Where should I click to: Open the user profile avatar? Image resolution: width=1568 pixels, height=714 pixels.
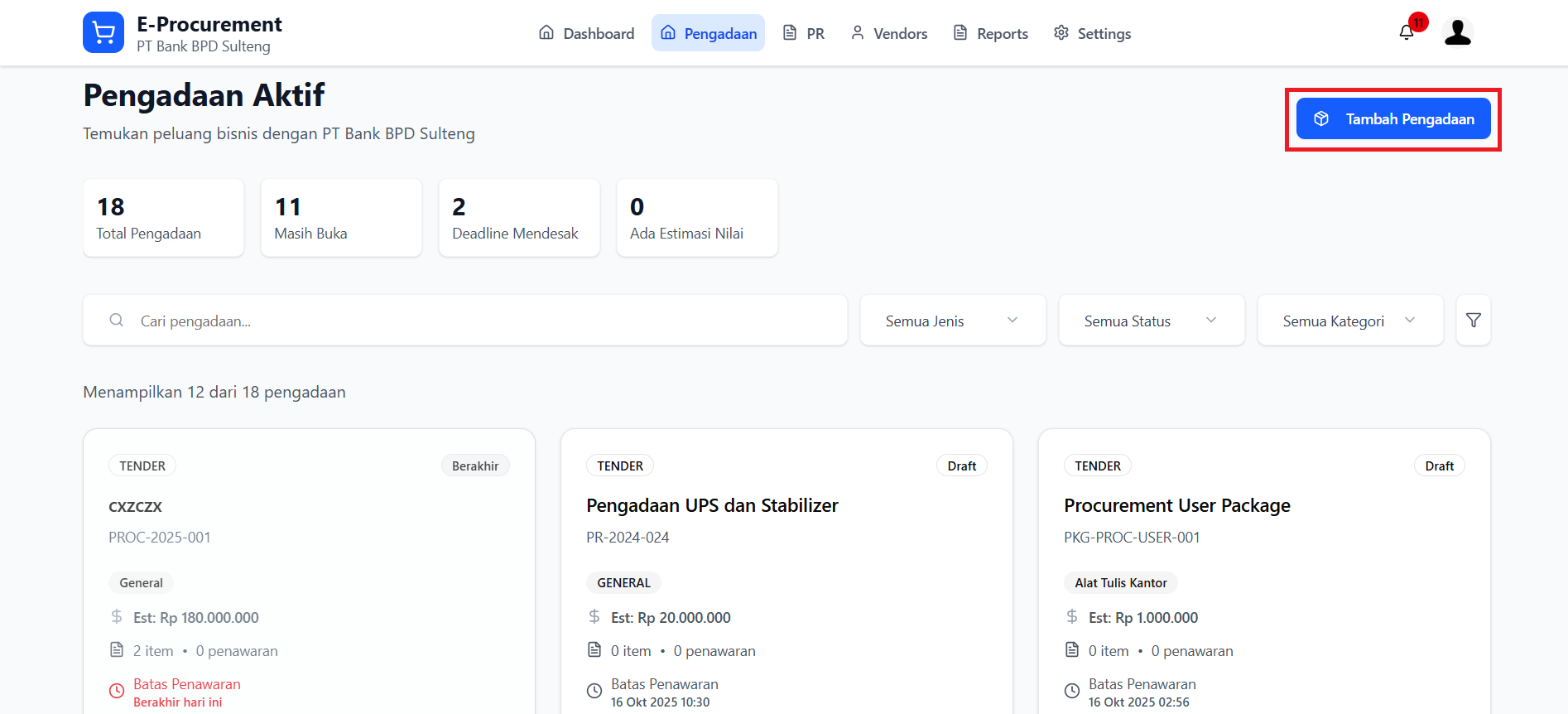(1457, 32)
